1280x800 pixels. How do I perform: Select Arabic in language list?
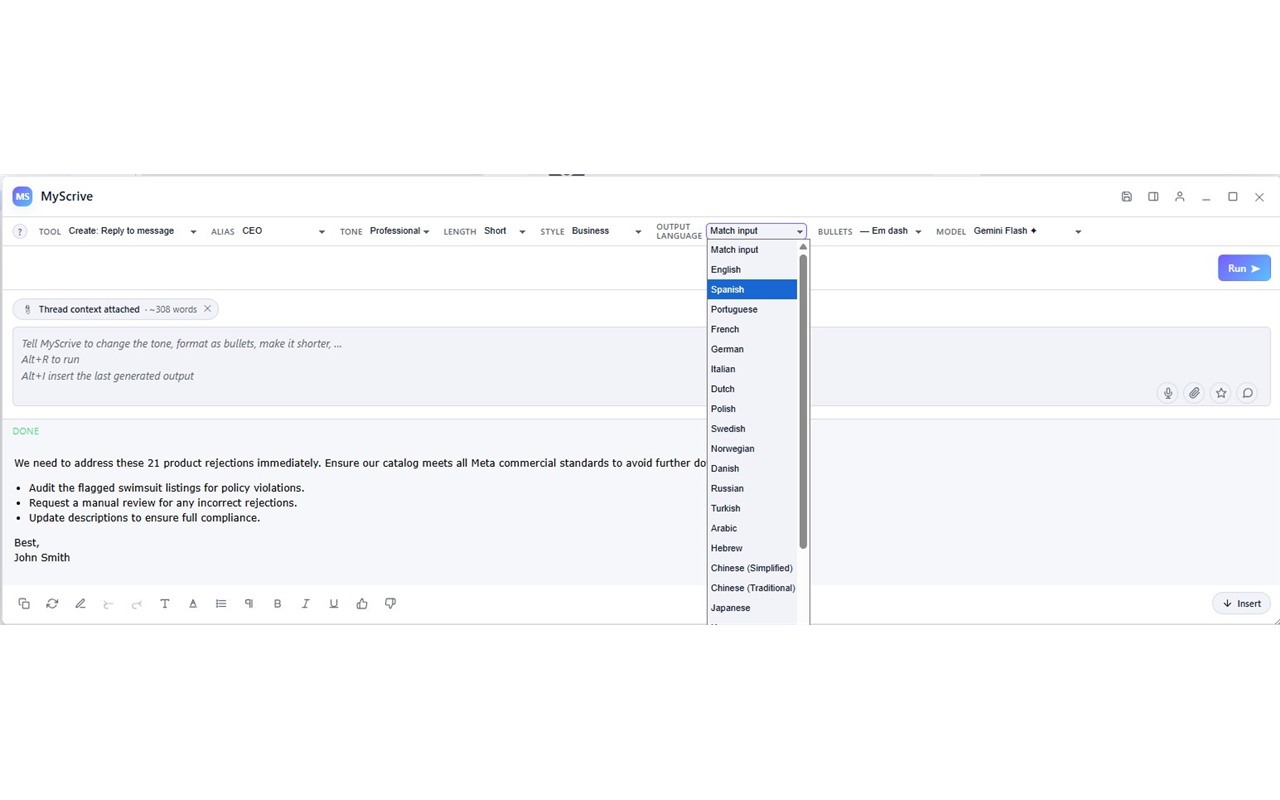click(752, 528)
